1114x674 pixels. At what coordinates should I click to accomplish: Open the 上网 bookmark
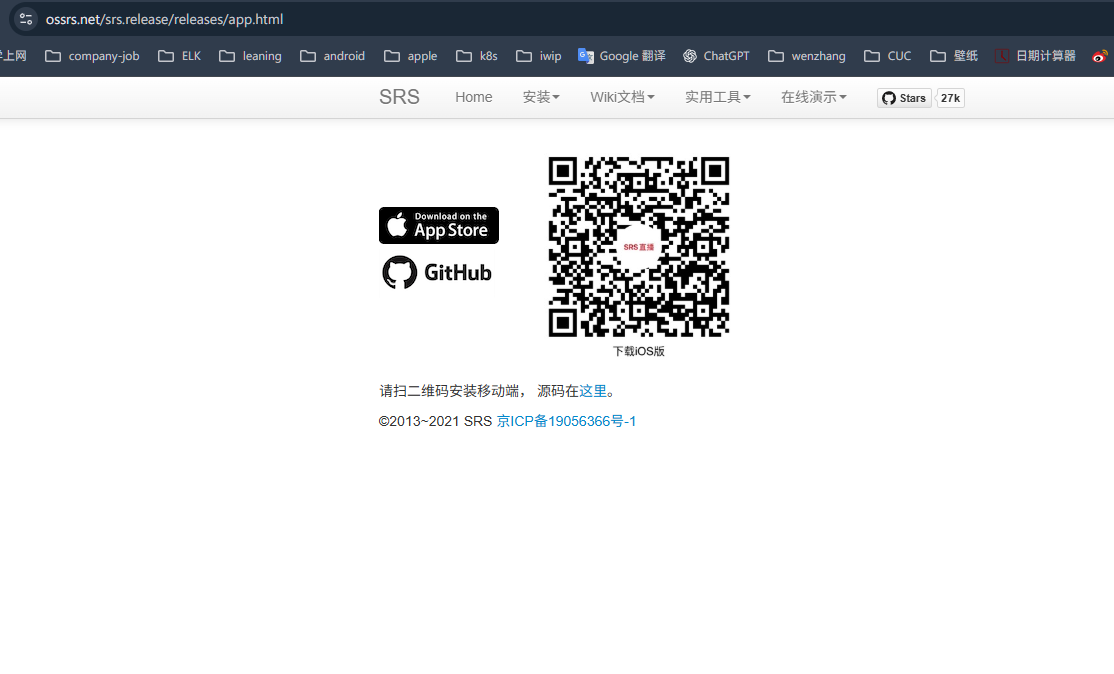click(x=13, y=56)
